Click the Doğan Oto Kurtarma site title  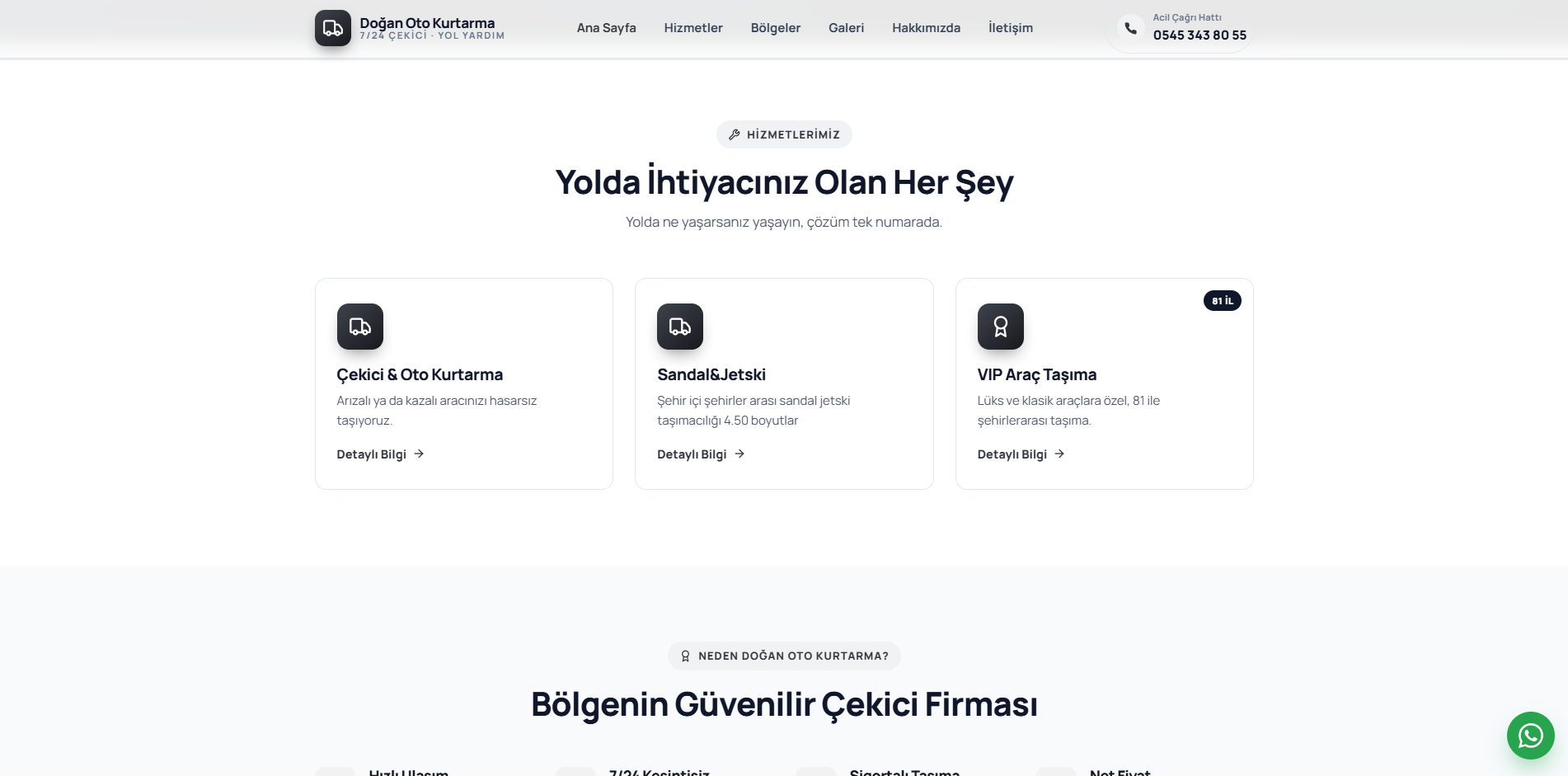pos(427,23)
